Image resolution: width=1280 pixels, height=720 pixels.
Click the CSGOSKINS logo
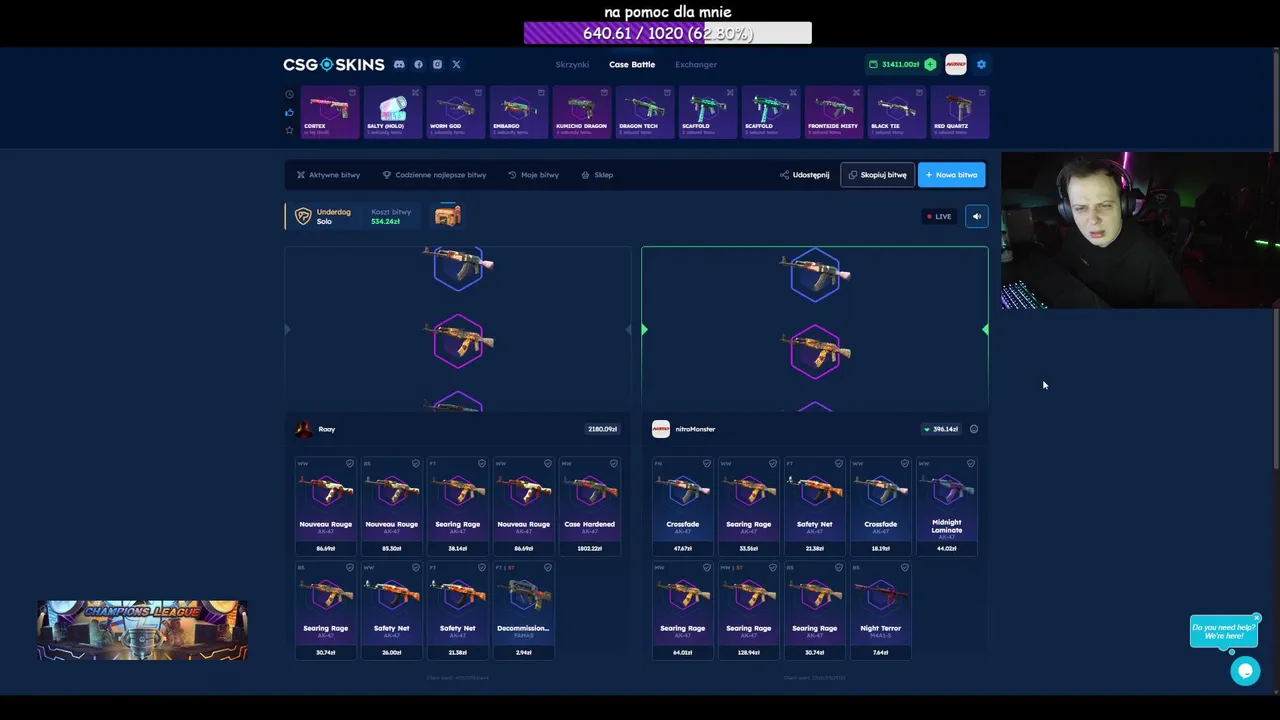coord(333,64)
